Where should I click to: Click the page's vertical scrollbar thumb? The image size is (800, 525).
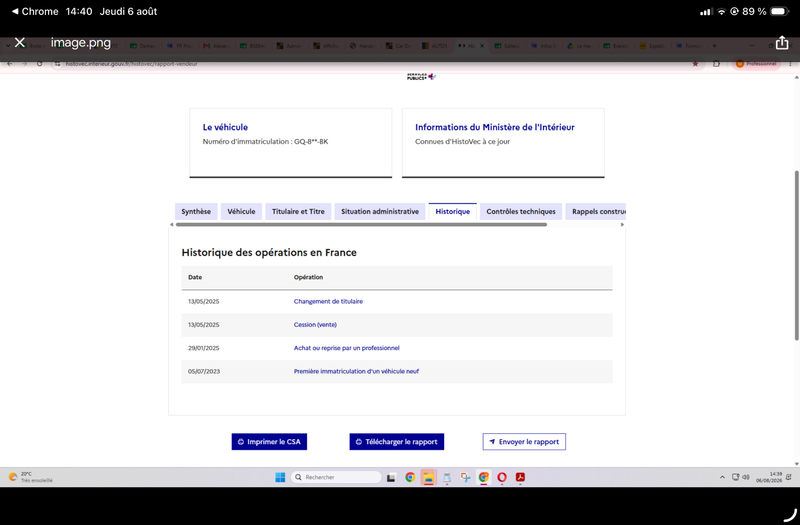[796, 255]
